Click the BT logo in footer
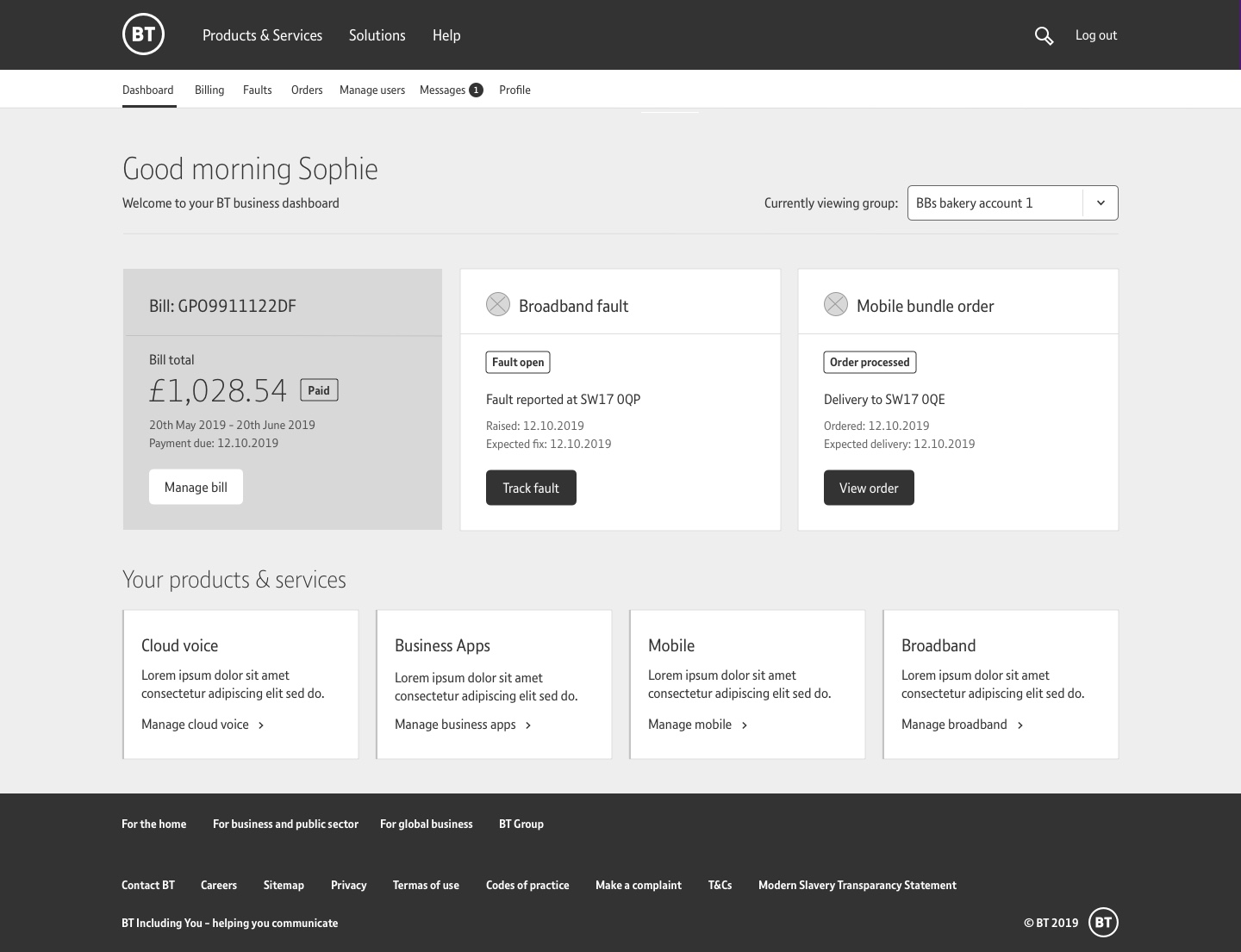The image size is (1241, 952). point(1104,922)
